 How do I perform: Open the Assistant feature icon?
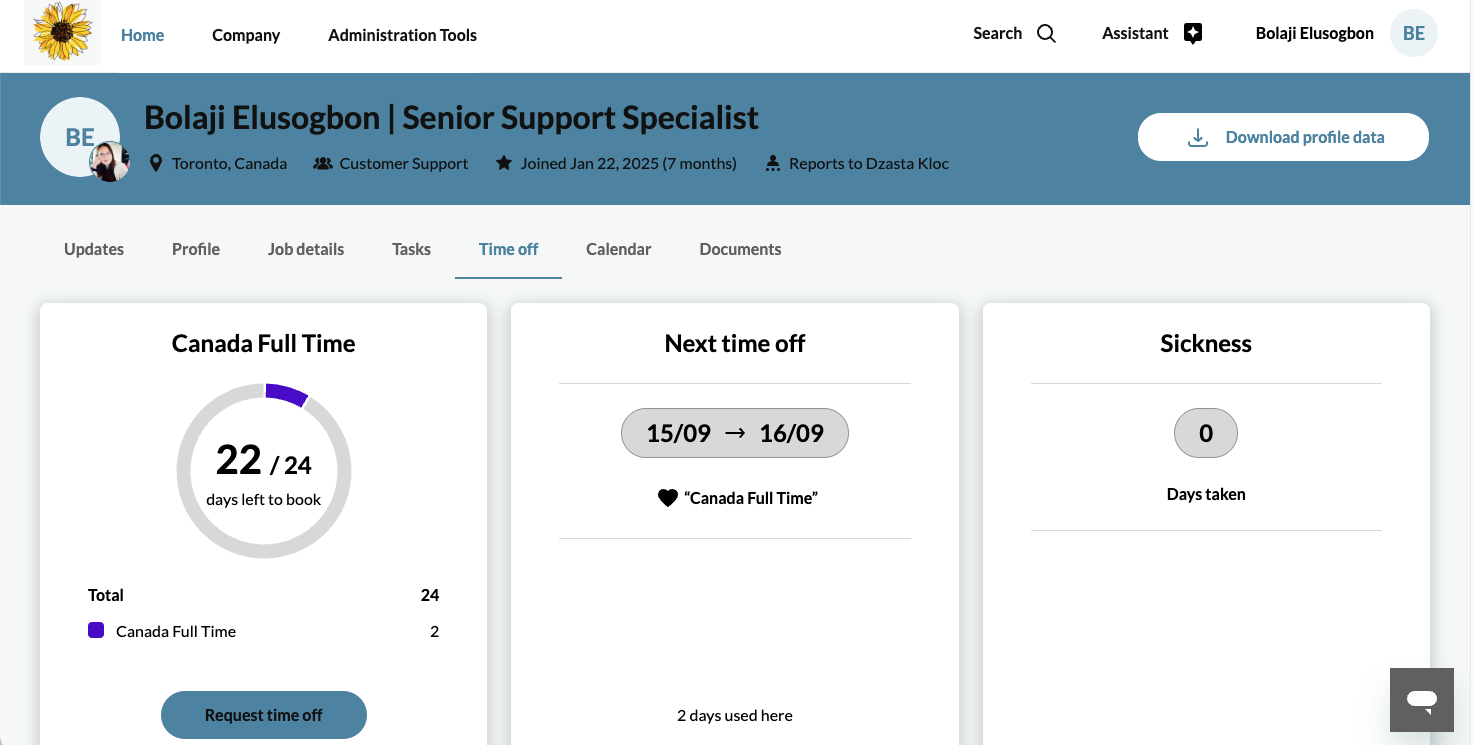pyautogui.click(x=1192, y=32)
